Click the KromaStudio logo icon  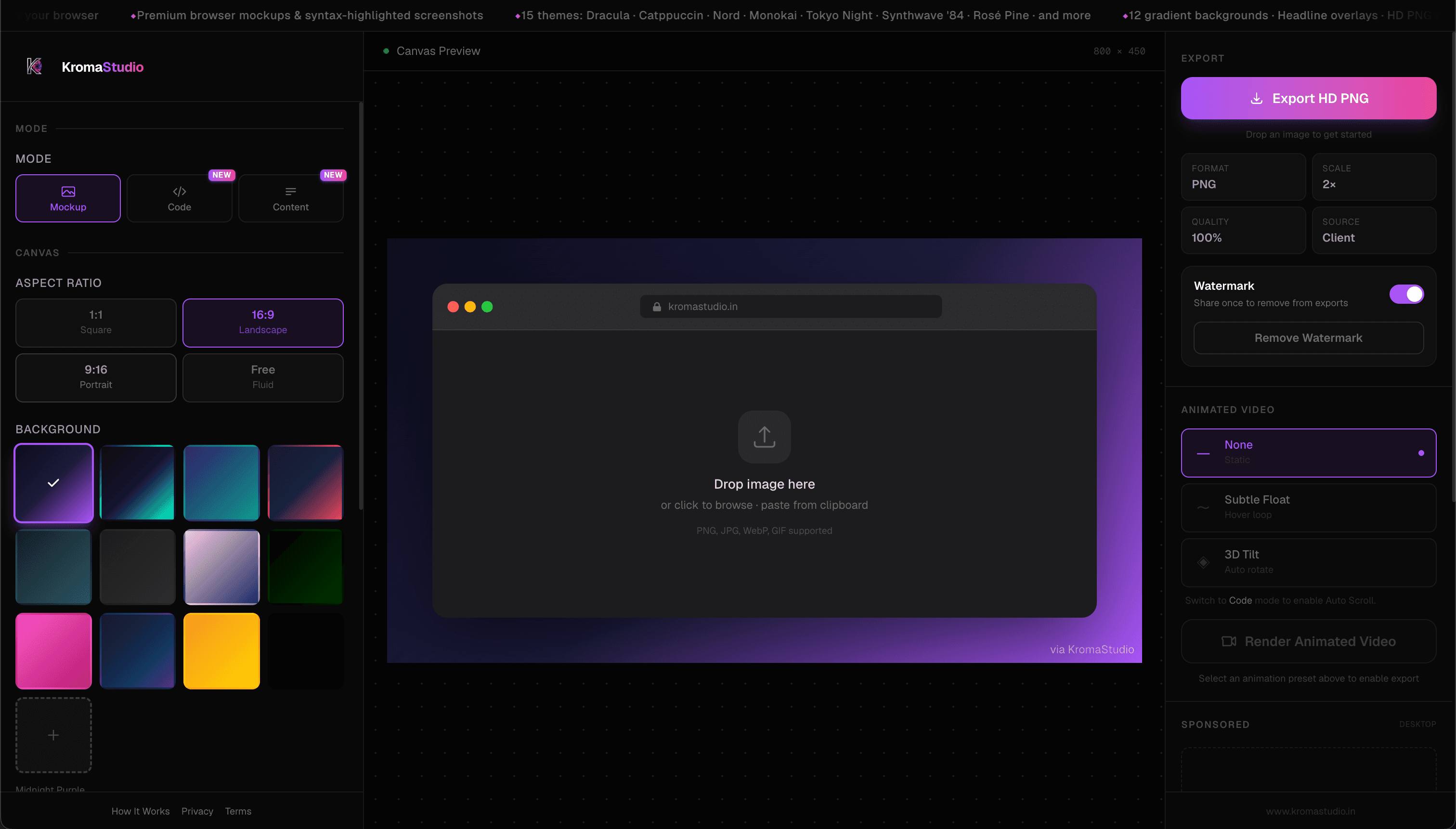(x=34, y=66)
